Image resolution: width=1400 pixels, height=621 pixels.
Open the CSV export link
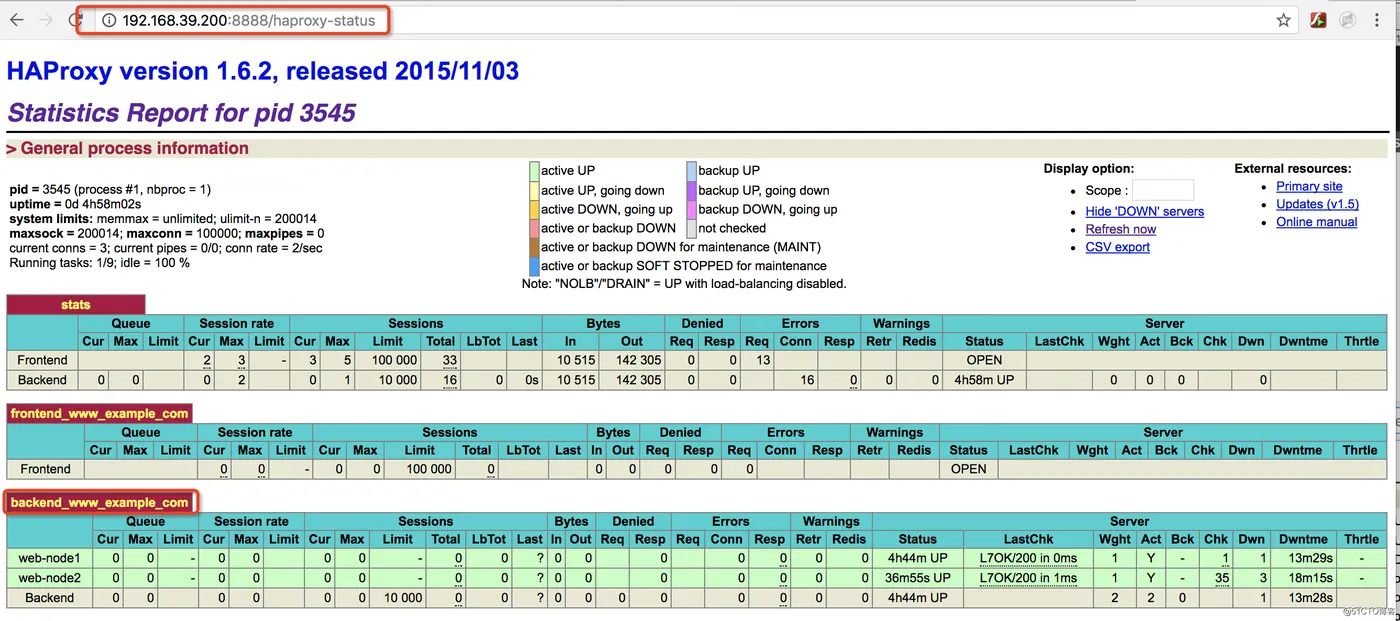[x=1117, y=247]
